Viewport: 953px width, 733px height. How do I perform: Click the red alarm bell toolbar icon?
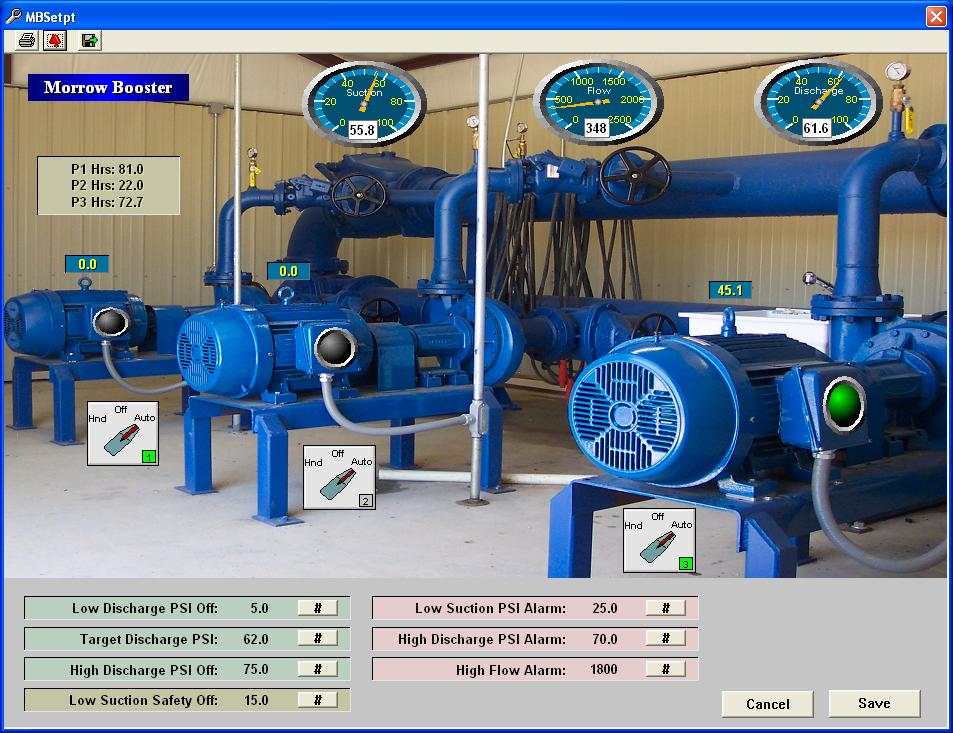[56, 40]
